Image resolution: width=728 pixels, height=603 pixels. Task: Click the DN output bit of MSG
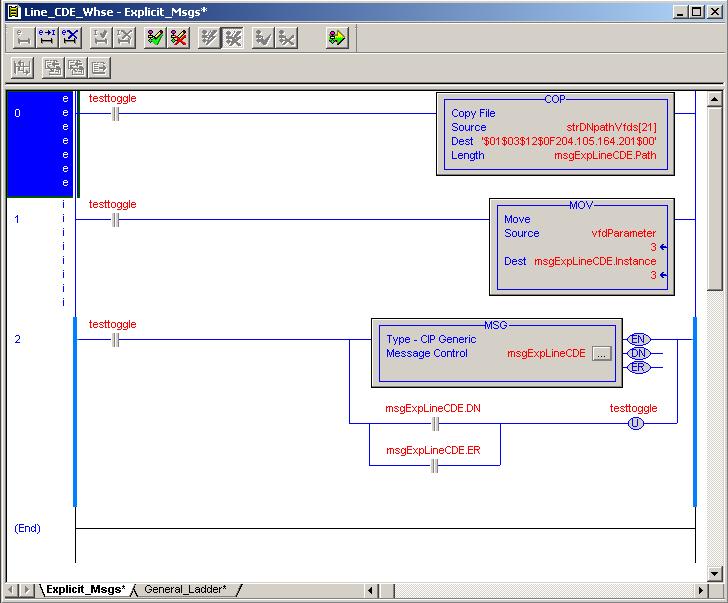pyautogui.click(x=638, y=353)
